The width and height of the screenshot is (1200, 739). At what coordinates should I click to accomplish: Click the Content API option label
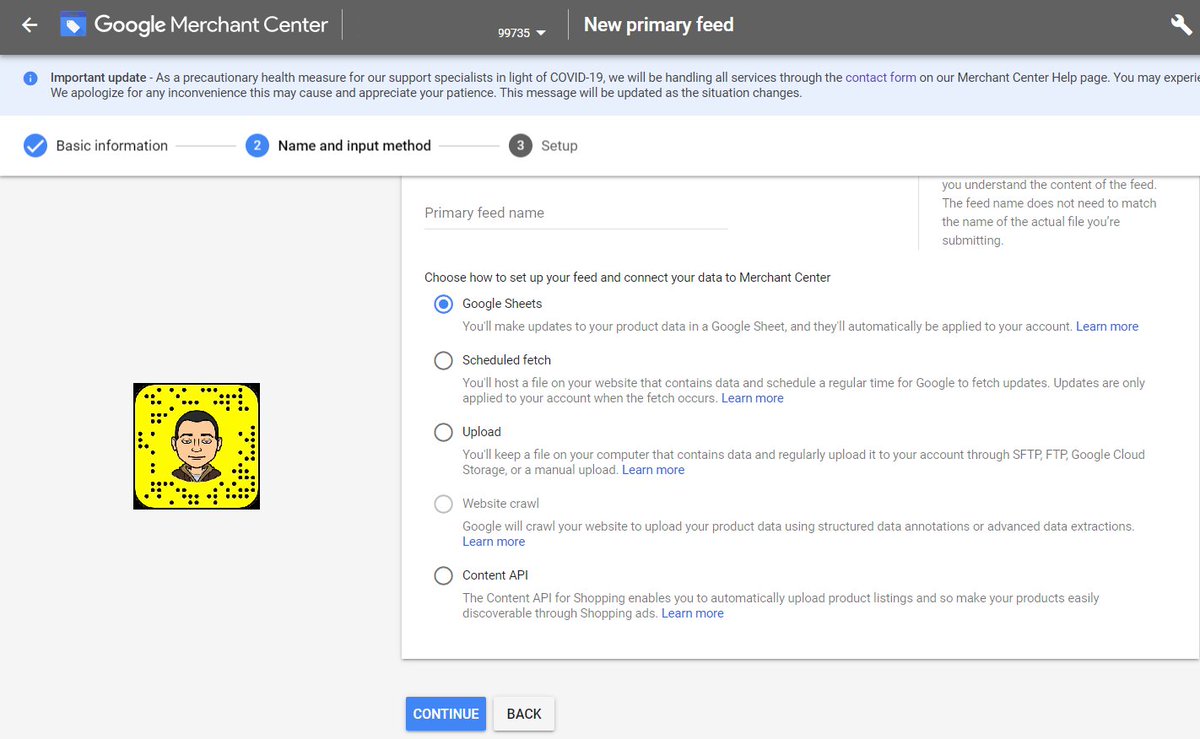(x=495, y=575)
